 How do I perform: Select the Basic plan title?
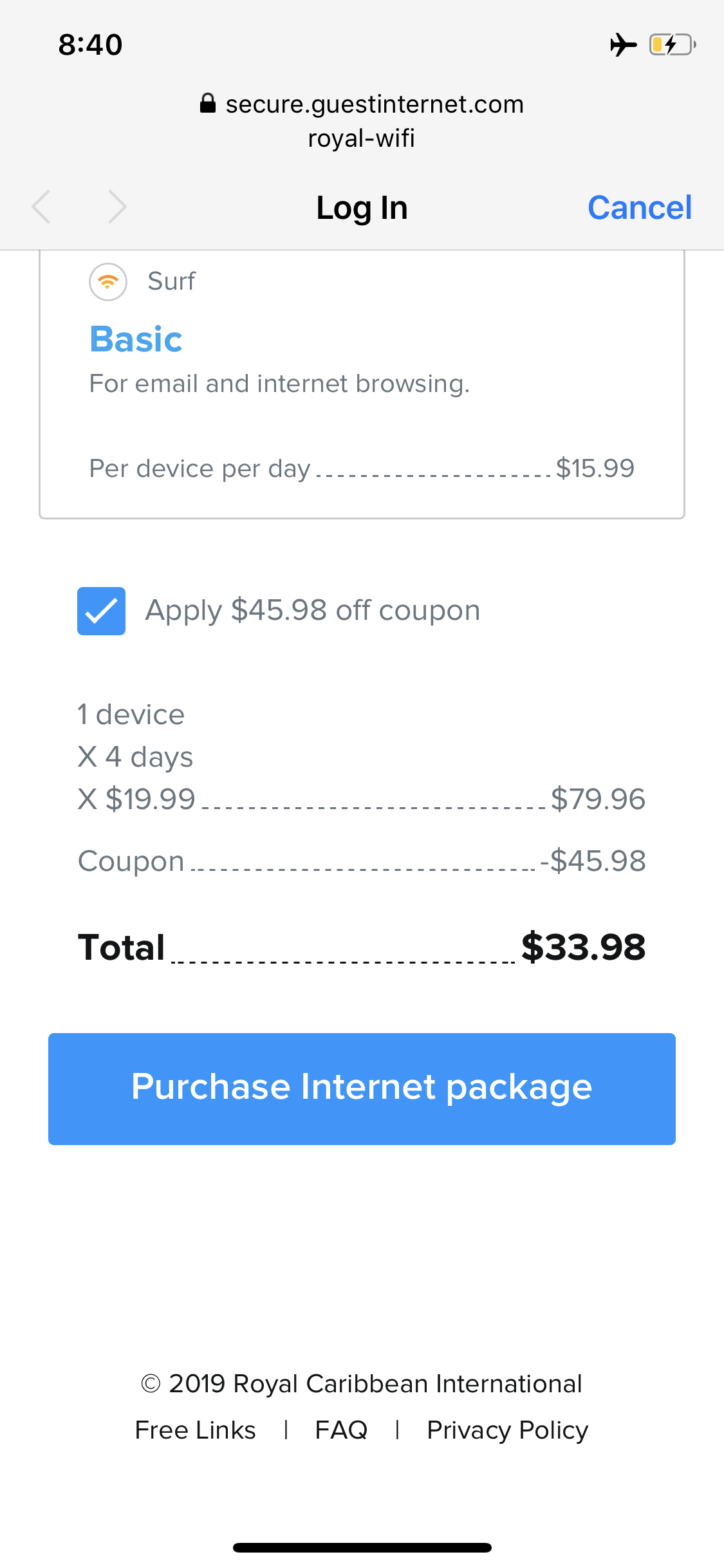coord(136,339)
